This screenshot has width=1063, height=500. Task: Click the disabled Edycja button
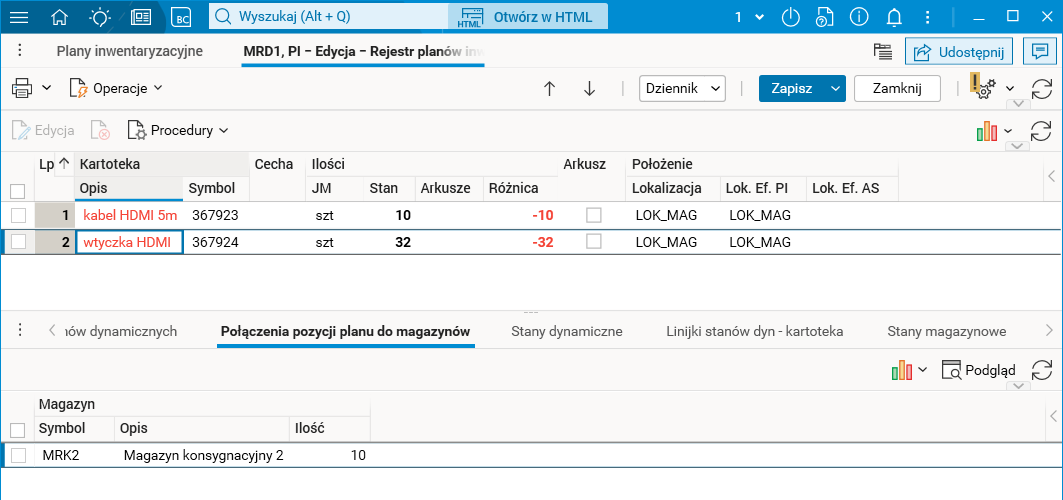43,130
